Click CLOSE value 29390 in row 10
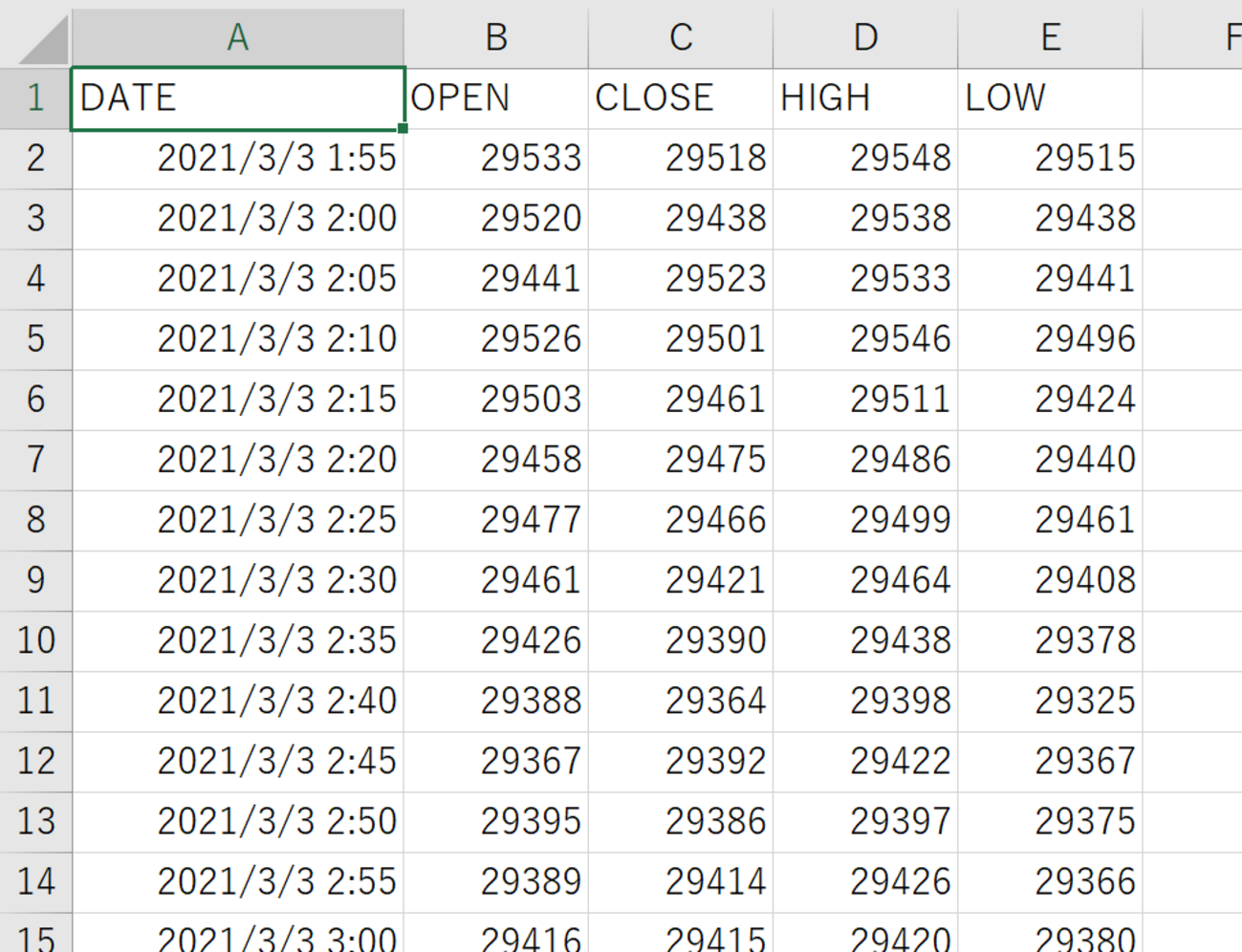The width and height of the screenshot is (1242, 952). click(x=681, y=640)
